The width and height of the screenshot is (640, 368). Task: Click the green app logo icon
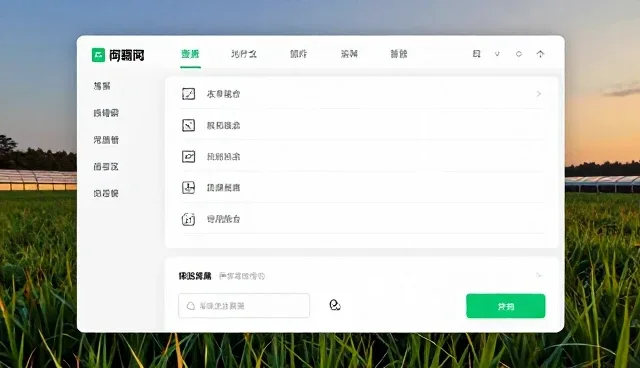click(98, 55)
